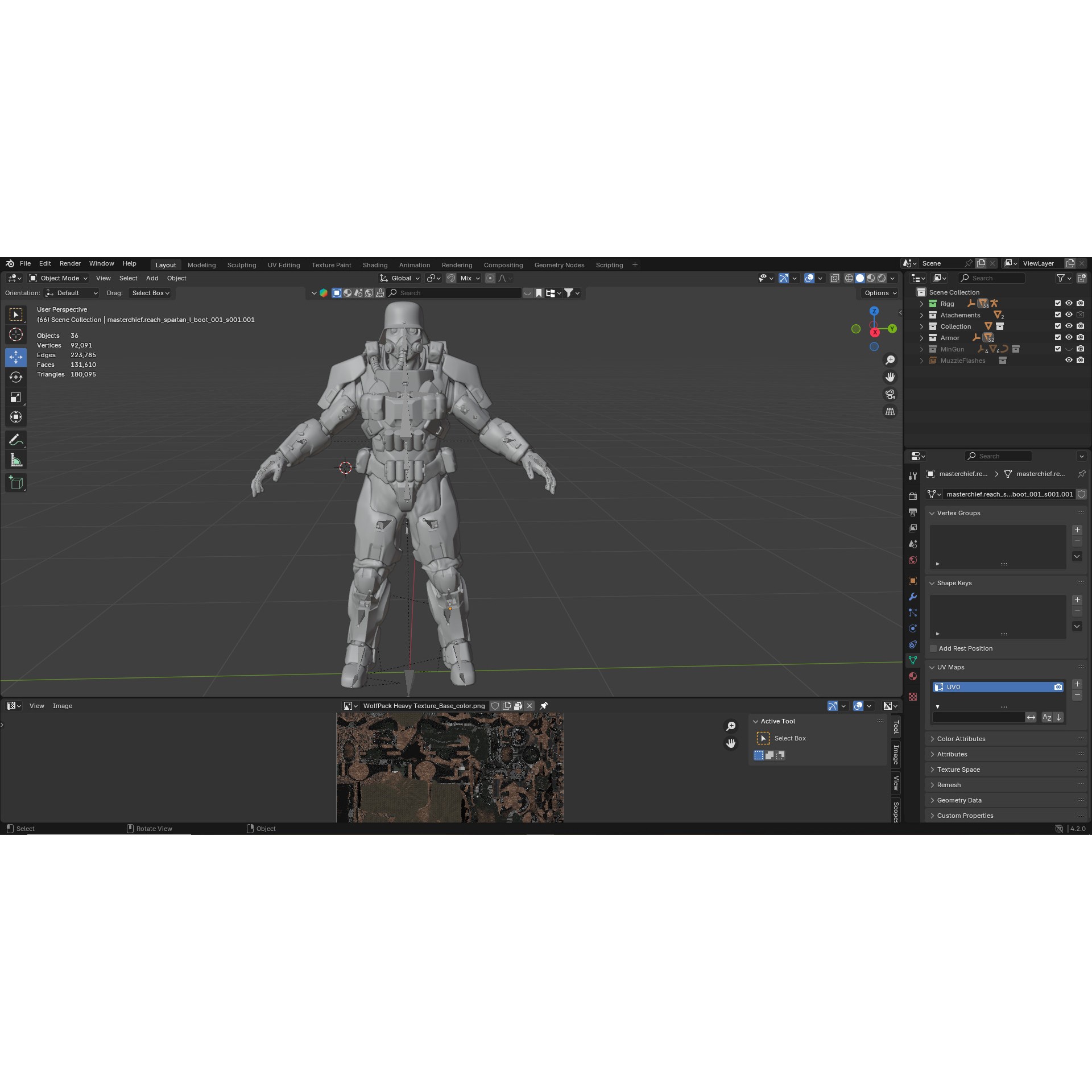Toggle Armor collection exclude checkbox
1092x1092 pixels.
pos(1058,338)
